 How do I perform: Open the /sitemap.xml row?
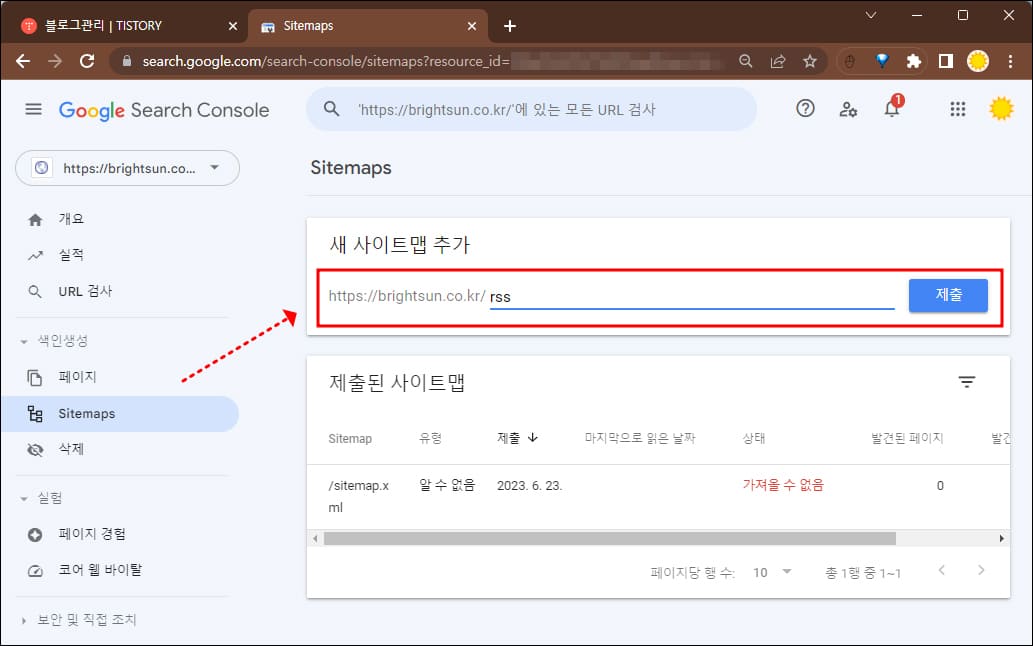tap(658, 497)
